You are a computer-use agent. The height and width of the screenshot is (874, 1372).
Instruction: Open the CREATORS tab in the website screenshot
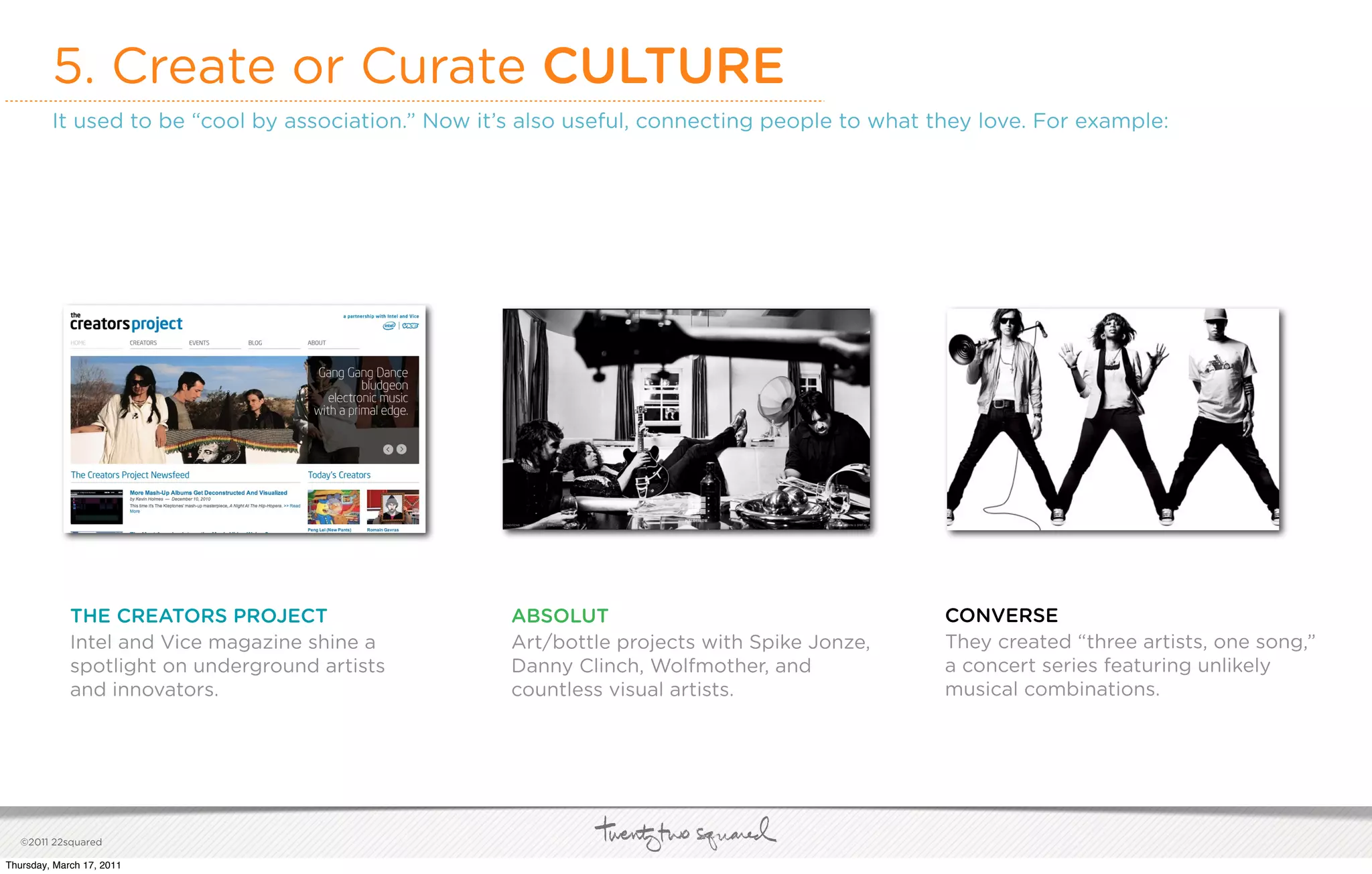pos(143,343)
